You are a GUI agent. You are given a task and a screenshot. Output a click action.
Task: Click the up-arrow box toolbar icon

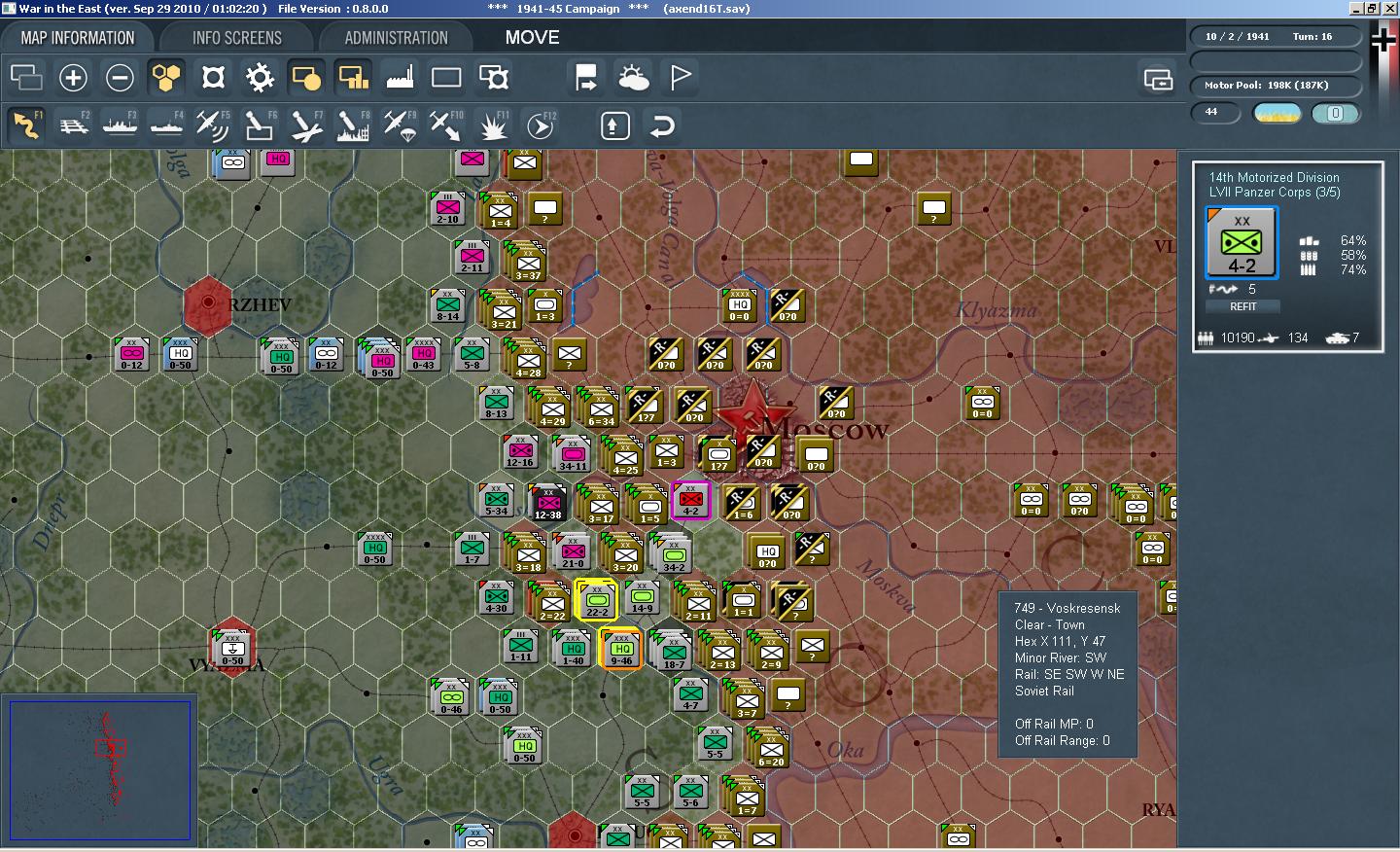615,125
